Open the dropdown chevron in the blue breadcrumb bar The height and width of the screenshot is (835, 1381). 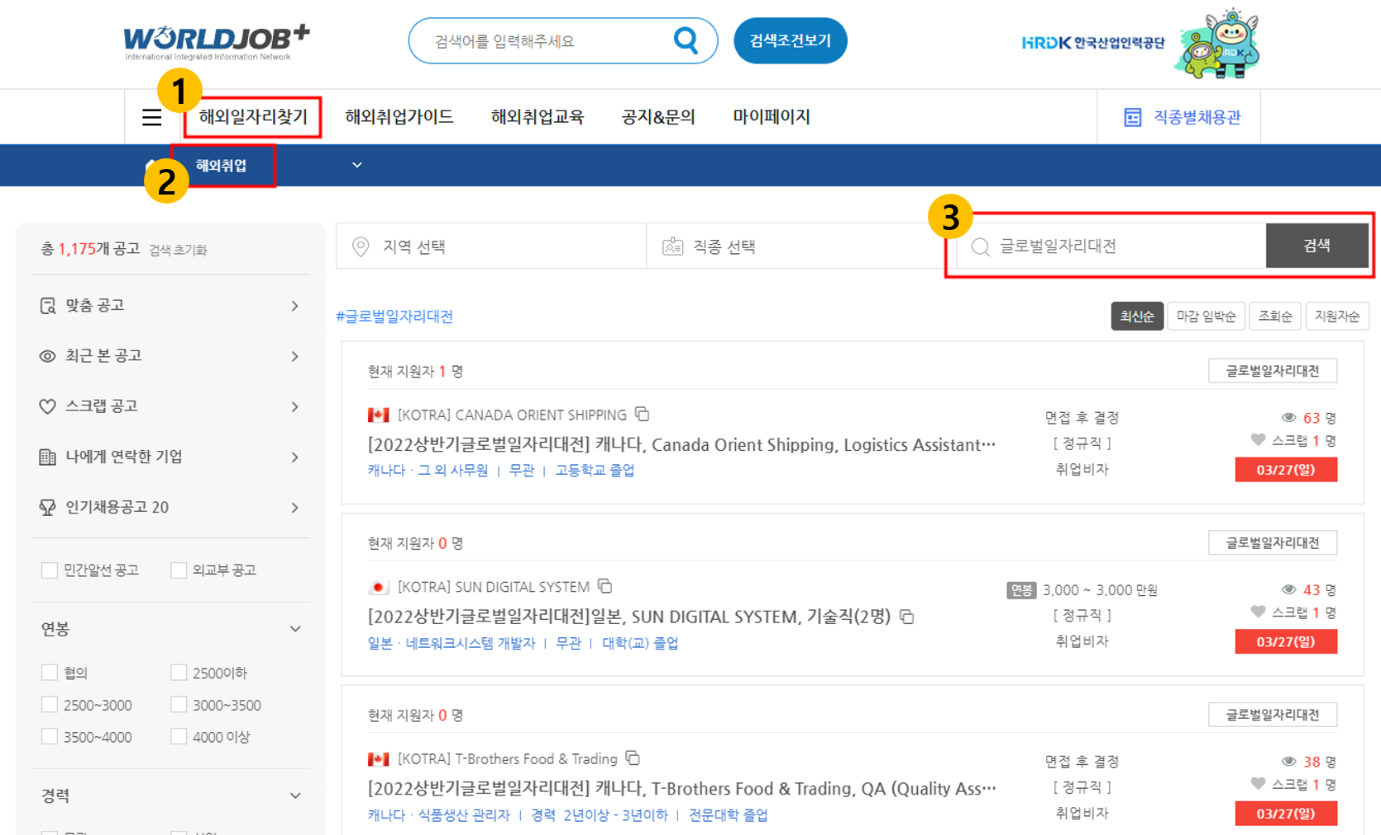click(x=357, y=166)
